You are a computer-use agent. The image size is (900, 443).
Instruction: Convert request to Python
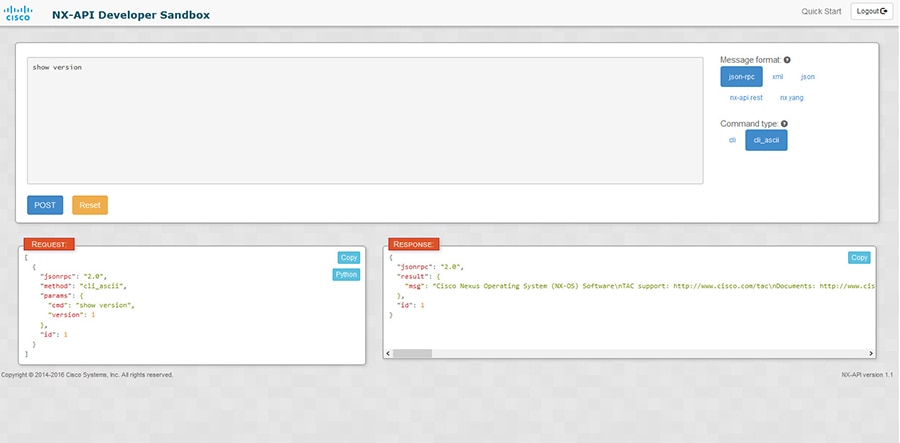tap(346, 274)
